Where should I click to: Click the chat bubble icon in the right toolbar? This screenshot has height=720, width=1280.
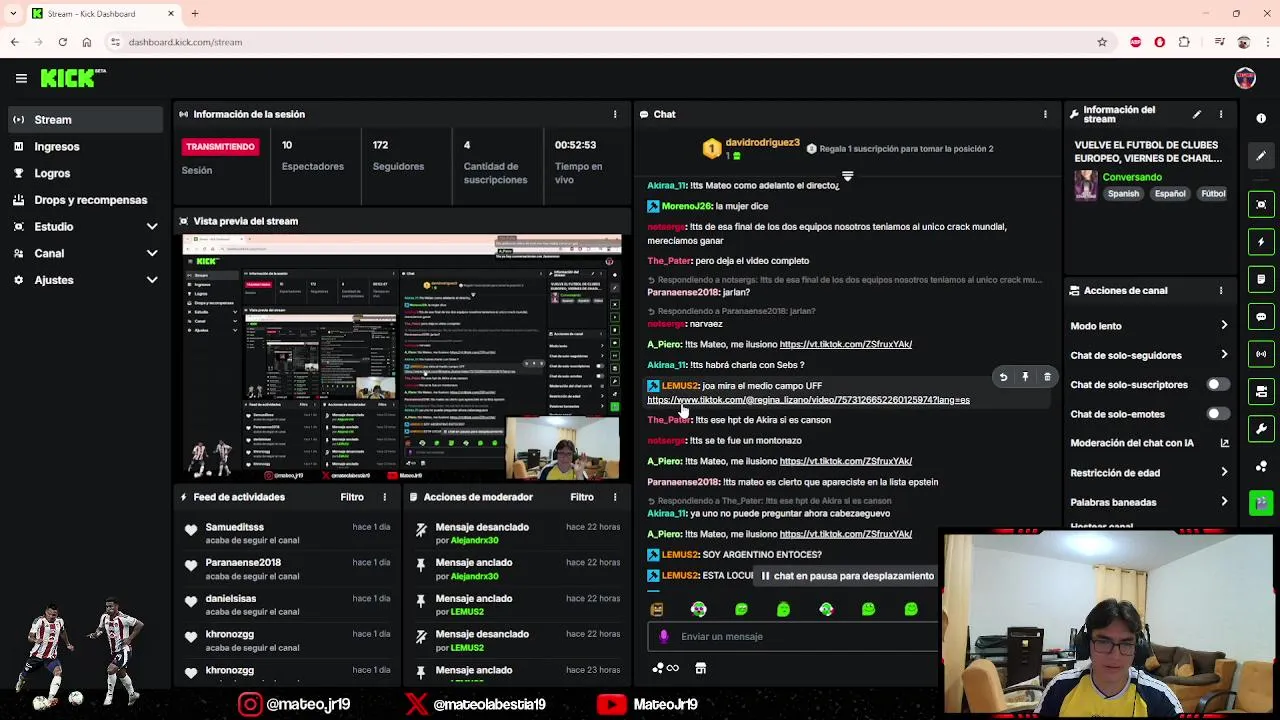point(1261,317)
